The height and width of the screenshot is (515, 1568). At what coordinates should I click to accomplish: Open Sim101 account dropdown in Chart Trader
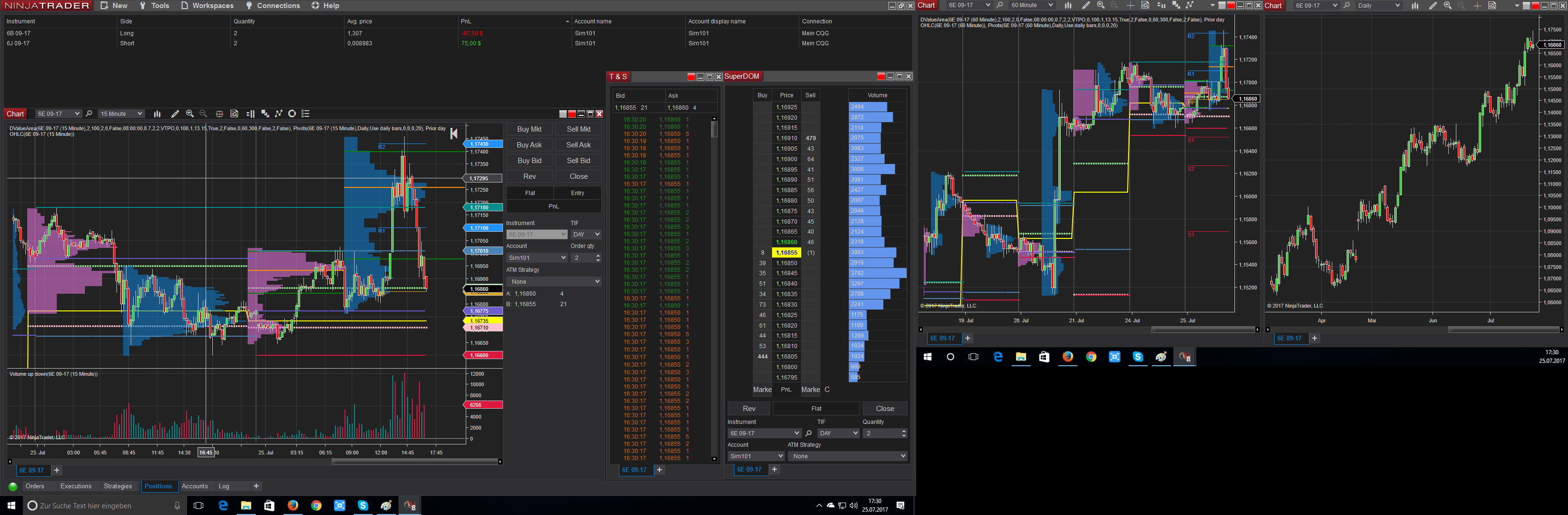pyautogui.click(x=537, y=258)
